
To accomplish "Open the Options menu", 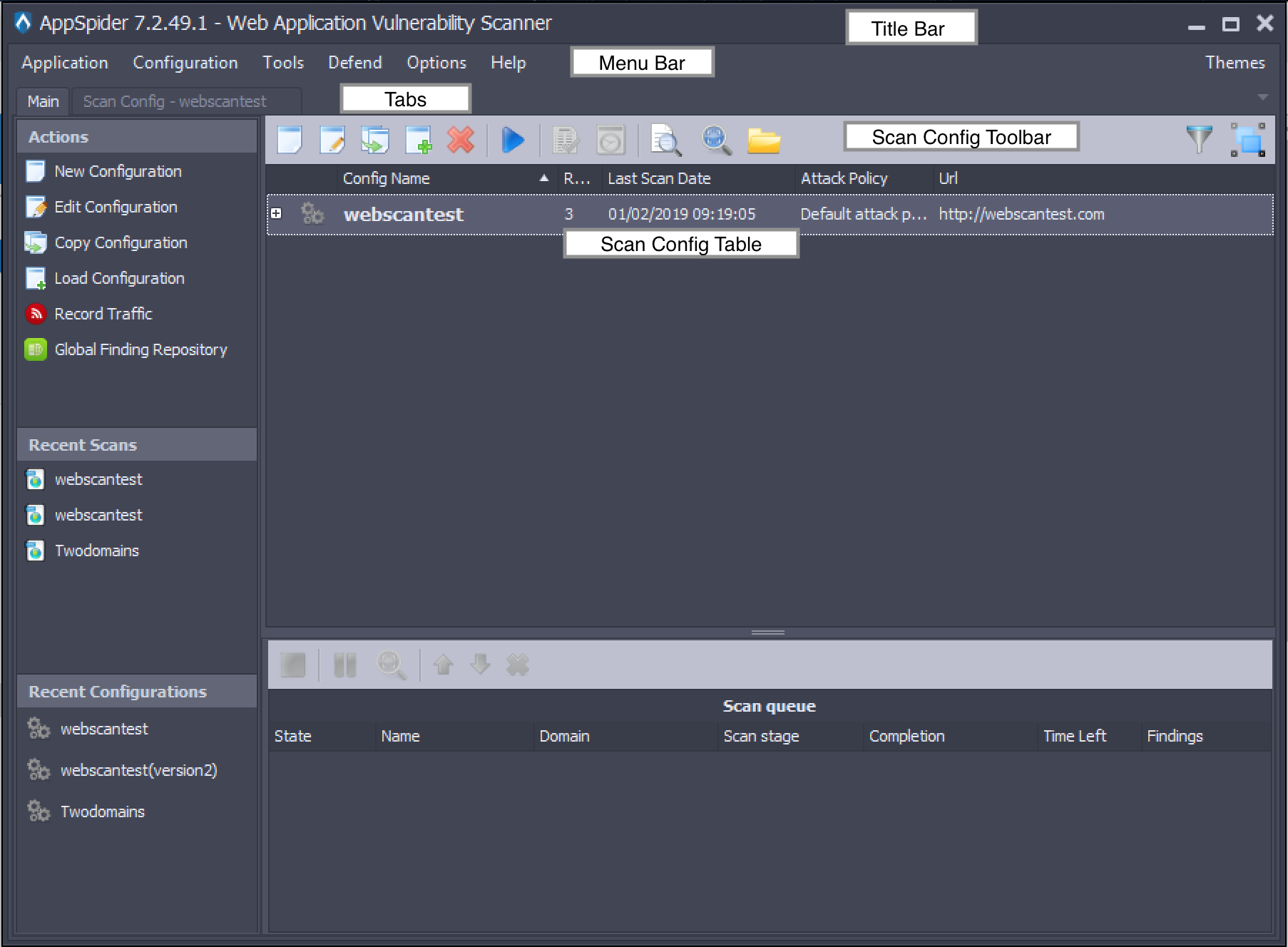I will pyautogui.click(x=436, y=63).
